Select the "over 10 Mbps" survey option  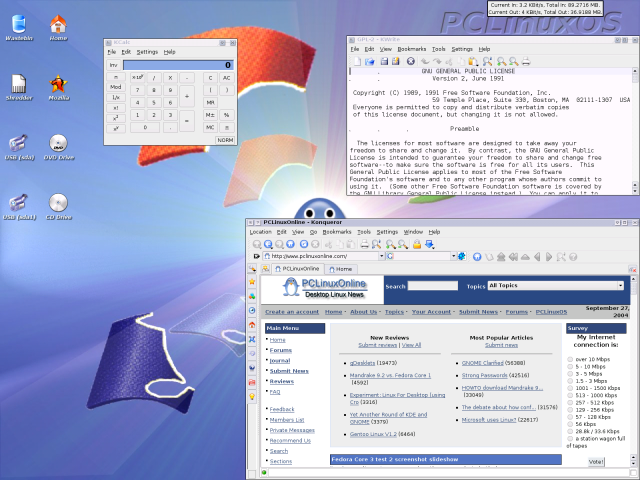(x=570, y=359)
